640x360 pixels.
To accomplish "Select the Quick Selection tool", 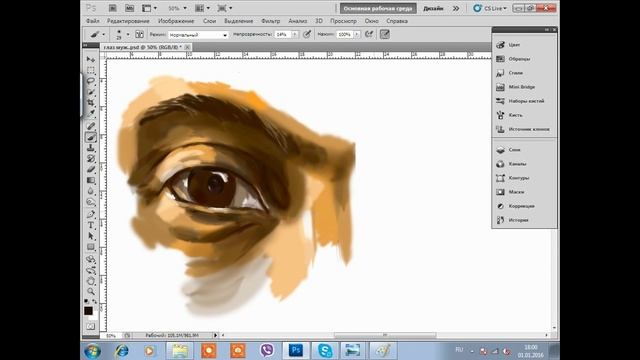I will 91,91.
